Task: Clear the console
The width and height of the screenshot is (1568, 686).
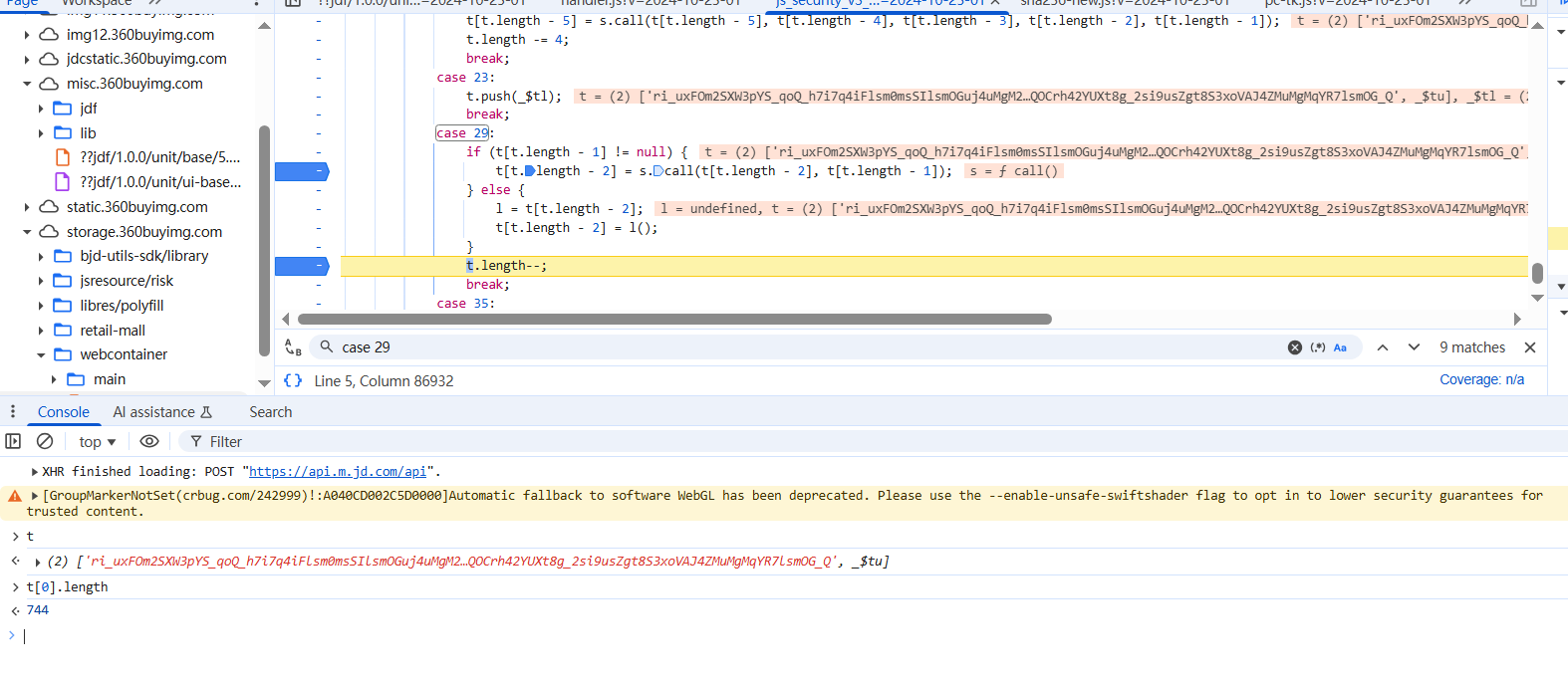Action: (x=45, y=441)
